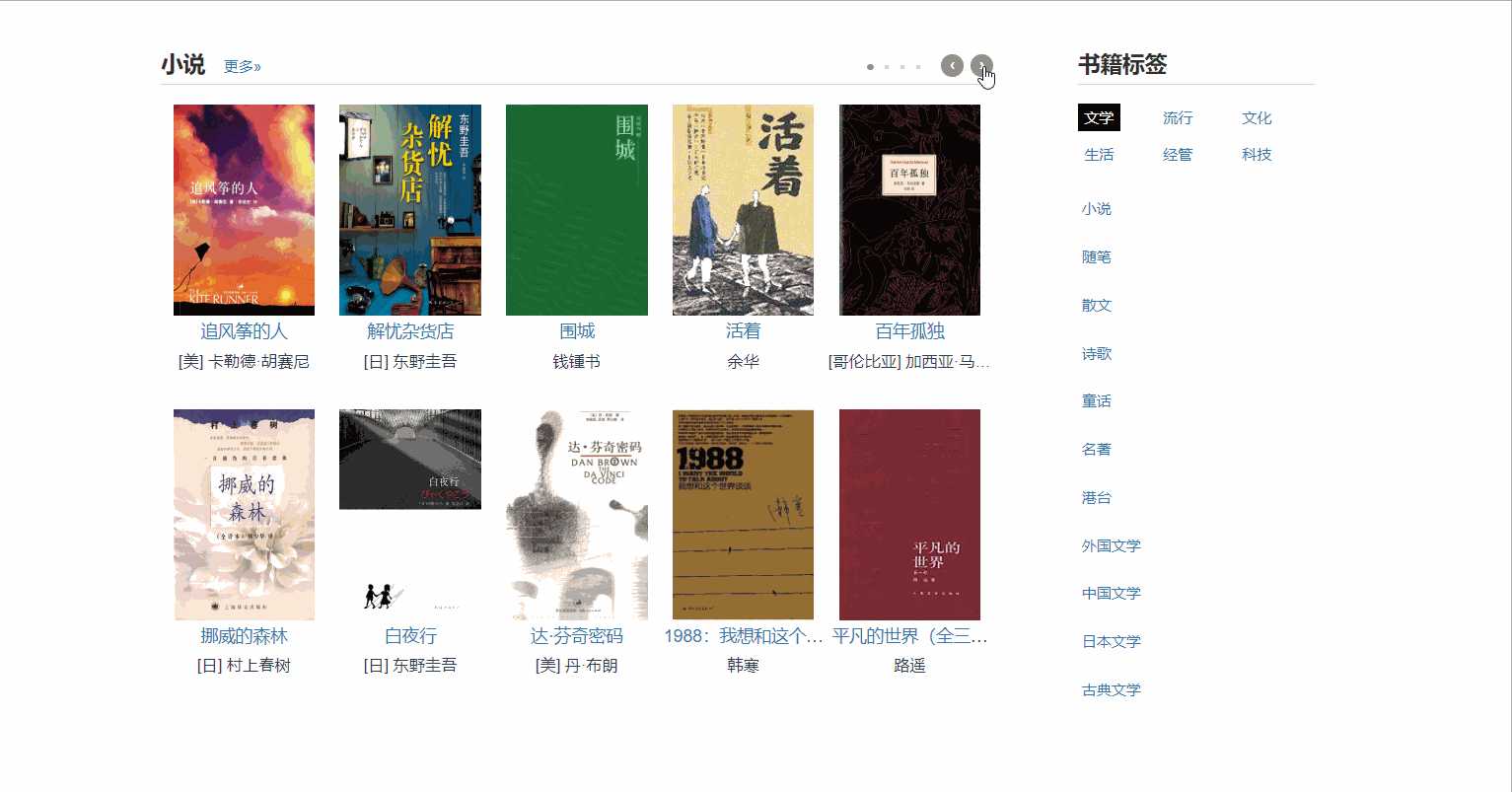Click the 白夜行 title link

tap(410, 636)
